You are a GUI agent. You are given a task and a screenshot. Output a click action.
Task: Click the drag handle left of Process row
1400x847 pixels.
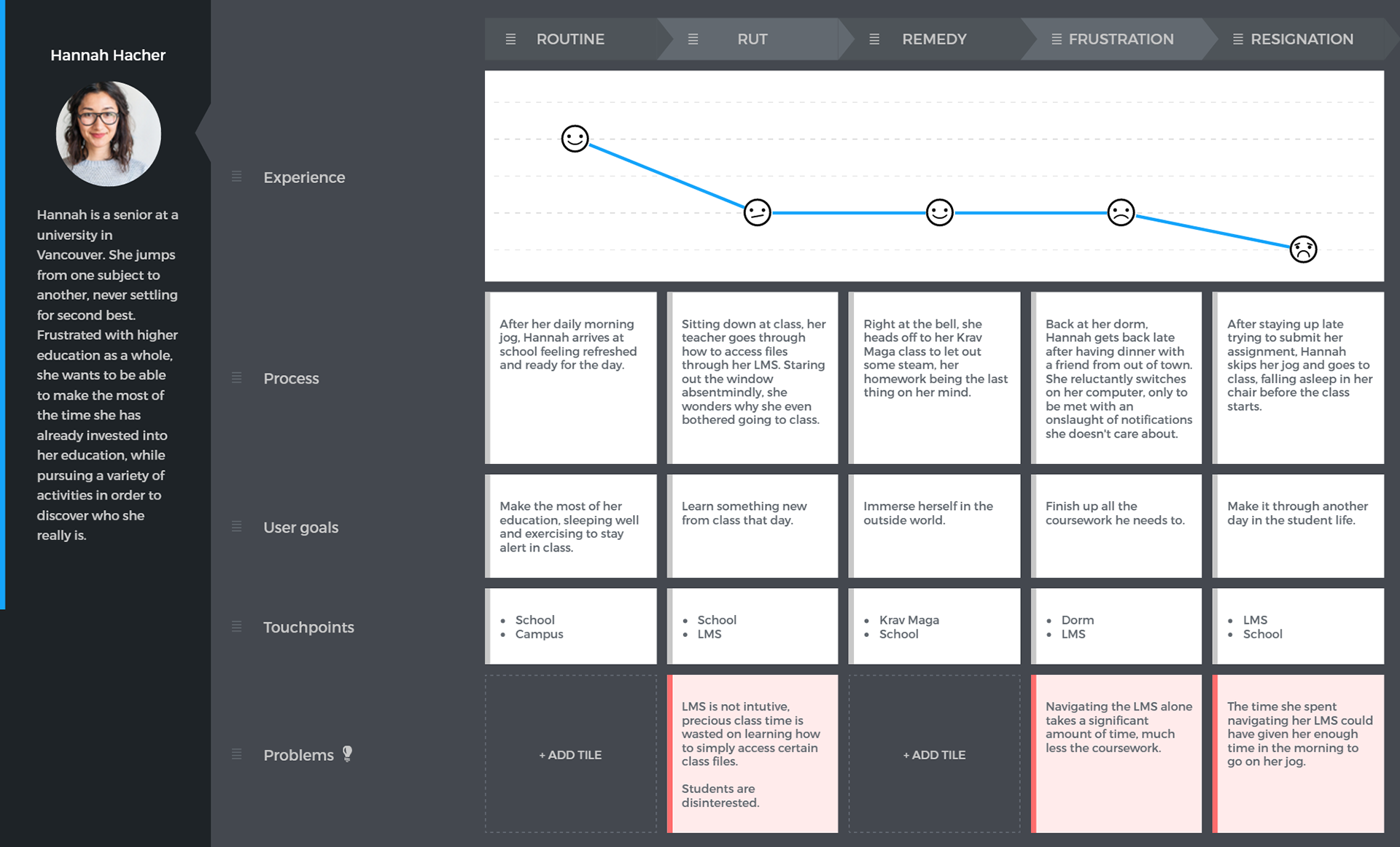point(236,378)
